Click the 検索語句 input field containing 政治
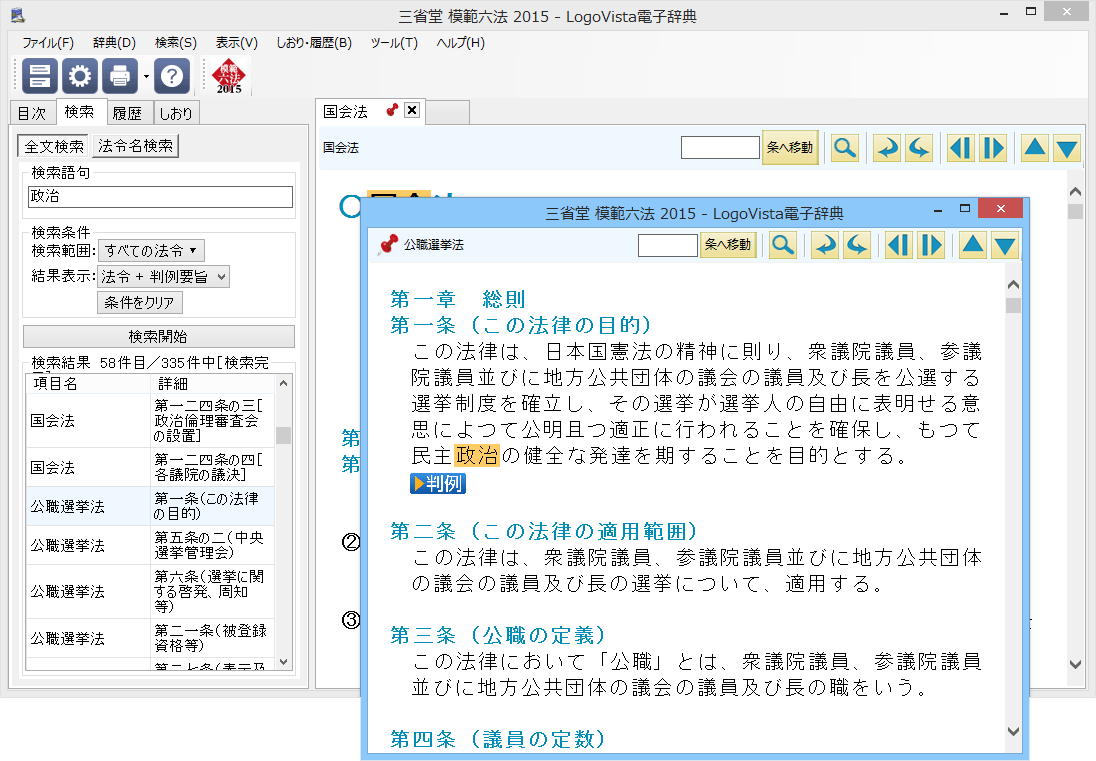Screen dimensions: 1096x761 click(160, 197)
